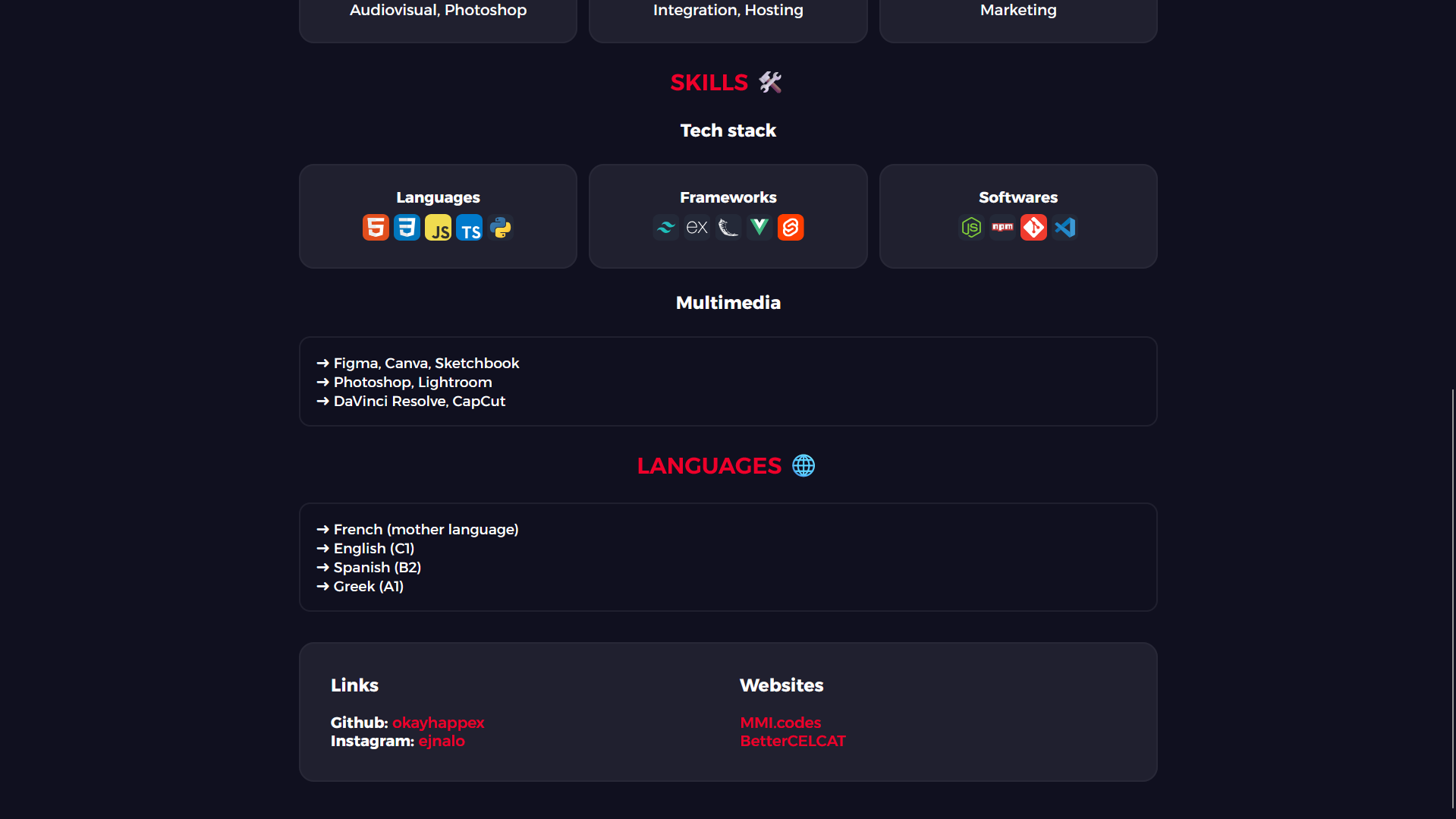Viewport: 1456px width, 819px height.
Task: Select the Express 'ex' icon
Action: (697, 228)
